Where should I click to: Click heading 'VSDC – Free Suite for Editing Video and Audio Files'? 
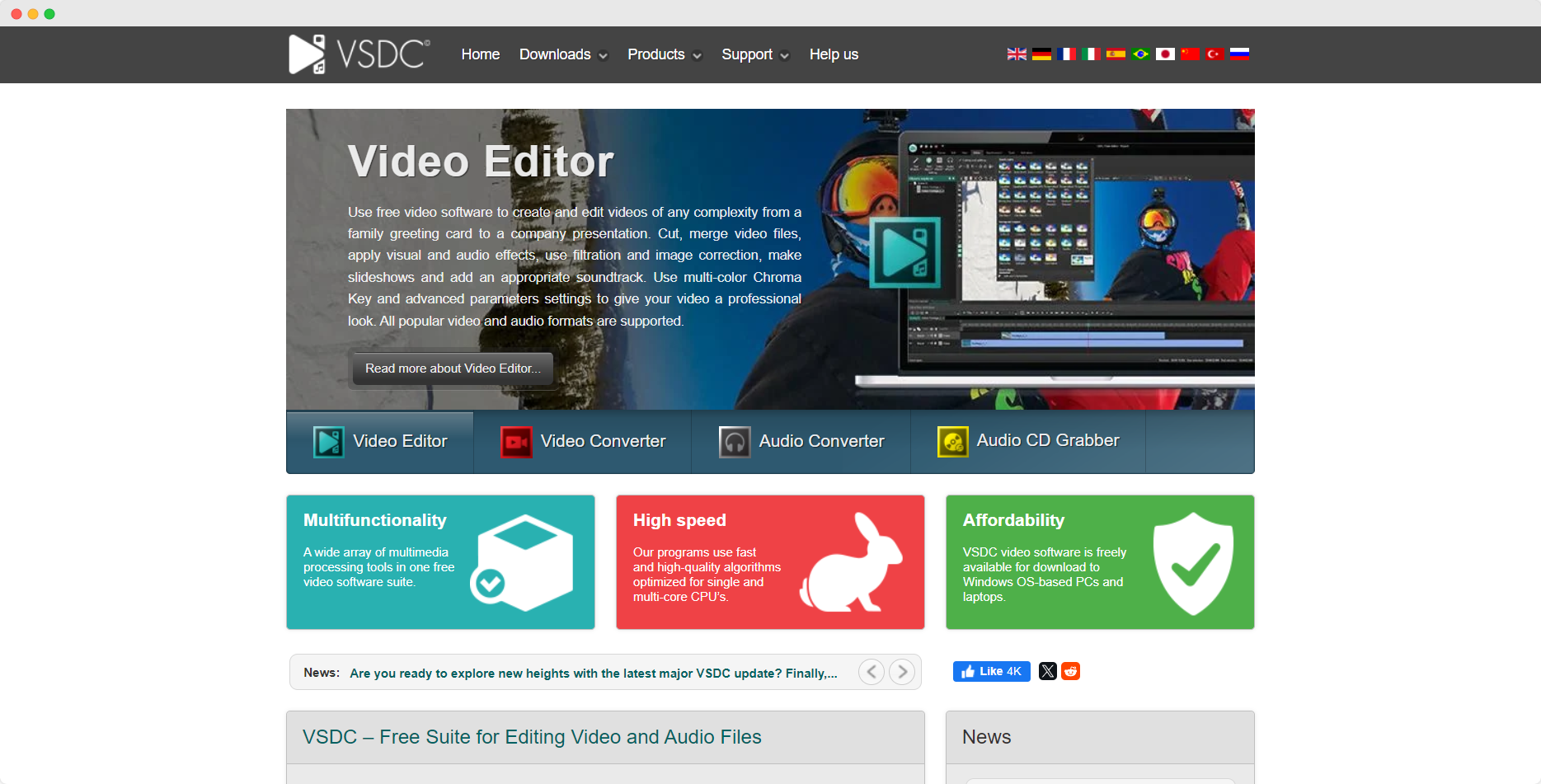tap(532, 737)
